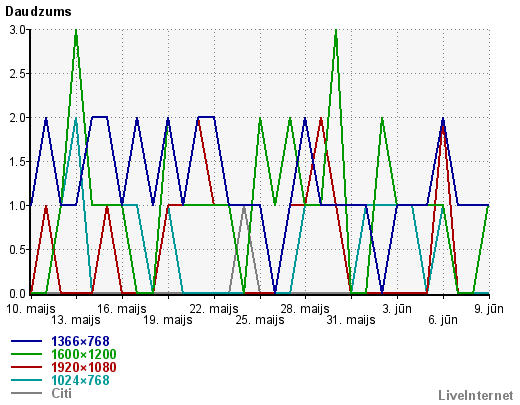
Task: Click the 1600×1200 legend label
Action: point(84,354)
